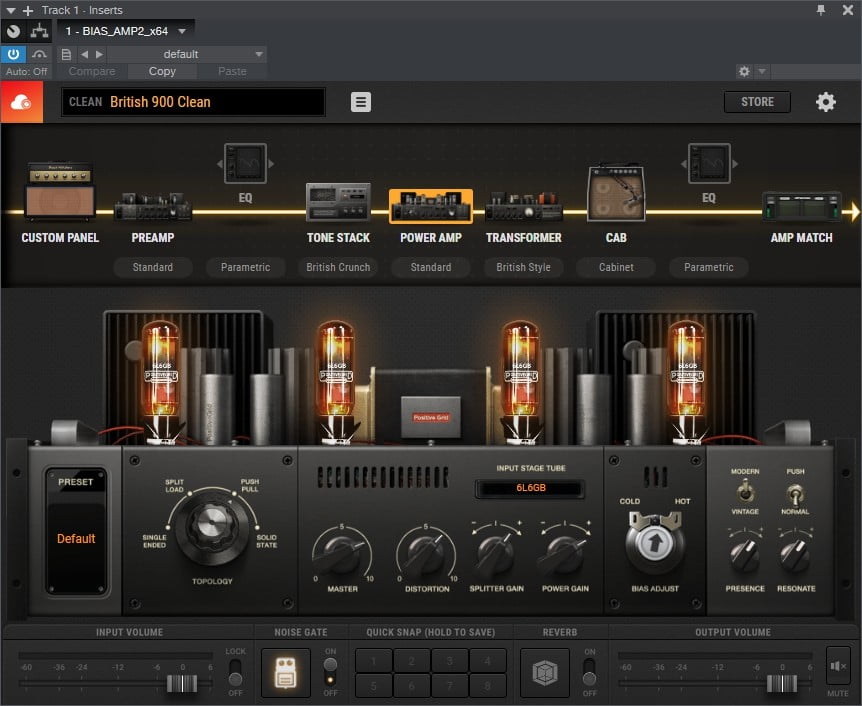The height and width of the screenshot is (706, 862).
Task: Click left arrow of the first EQ
Action: click(220, 164)
